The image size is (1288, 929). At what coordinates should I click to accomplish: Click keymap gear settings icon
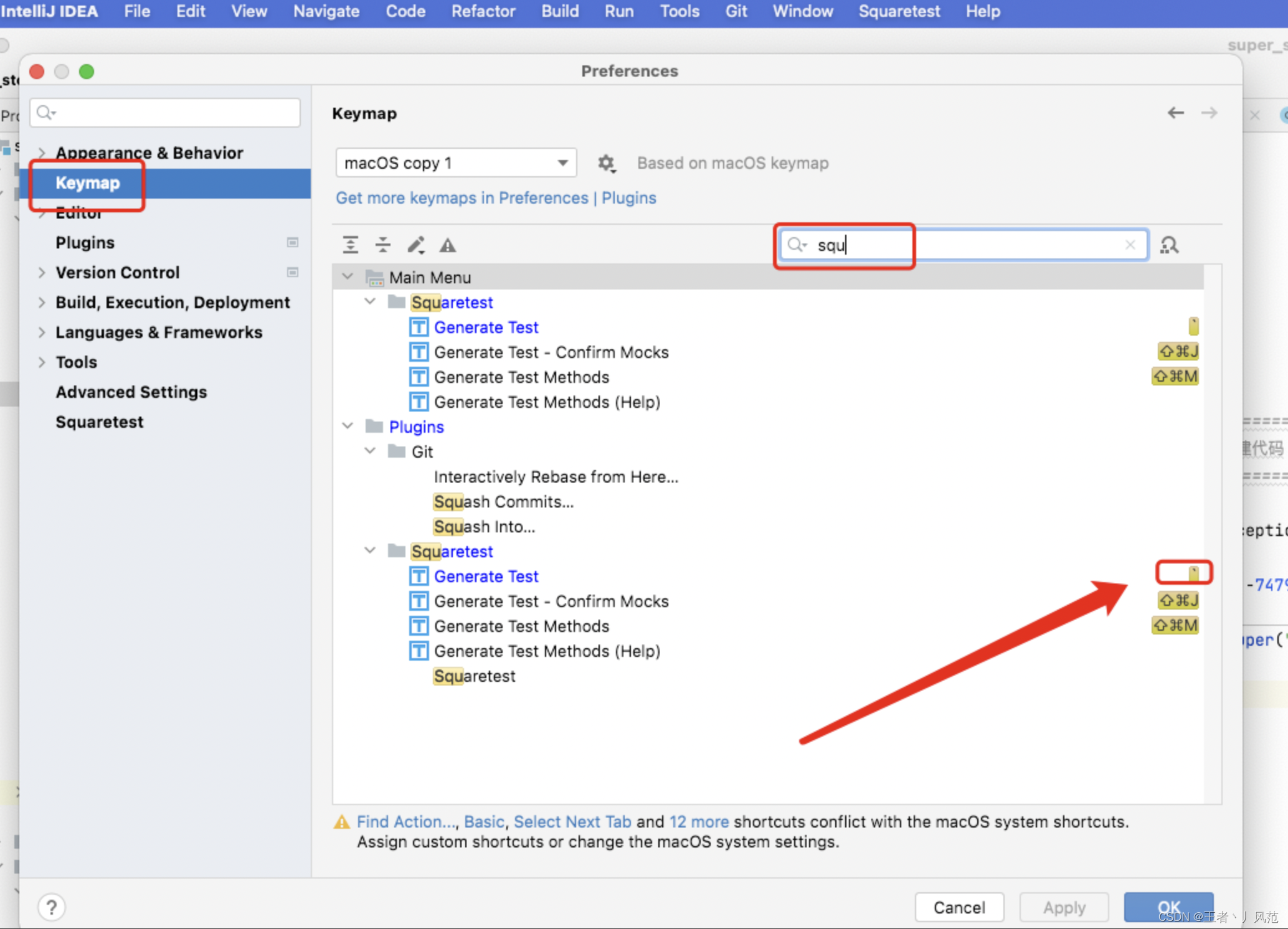tap(606, 163)
